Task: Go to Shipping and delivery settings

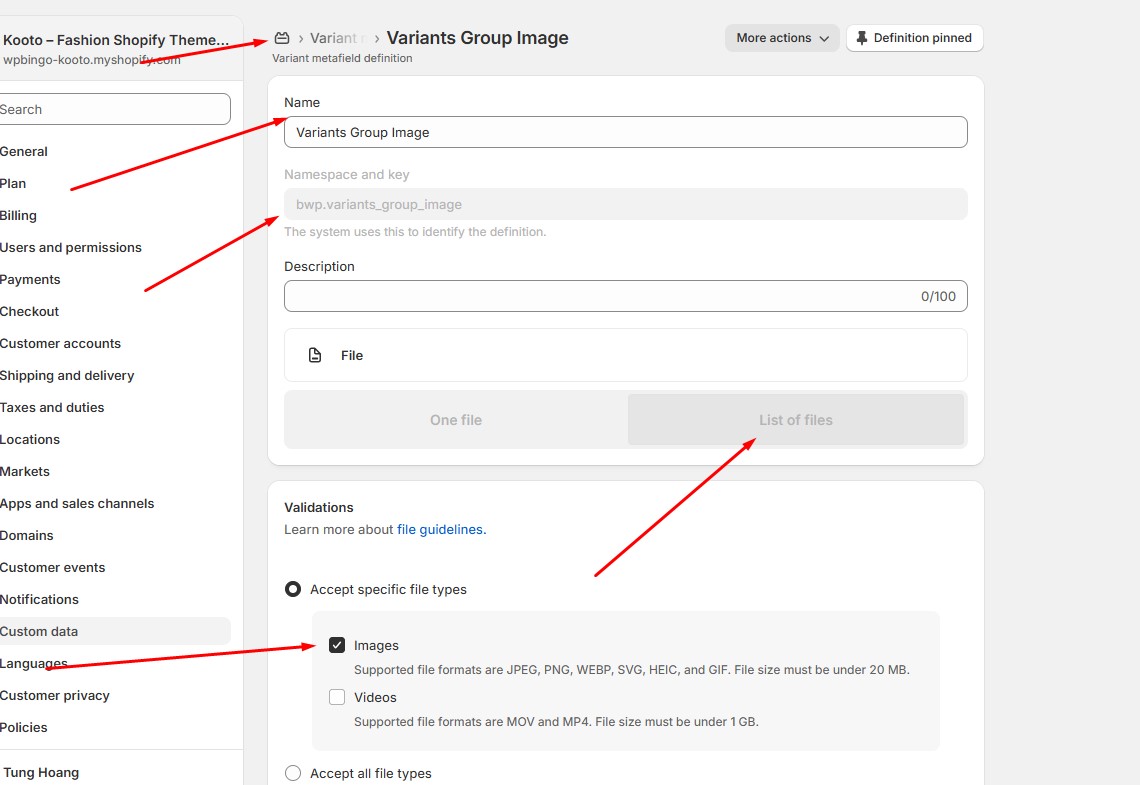Action: [67, 375]
